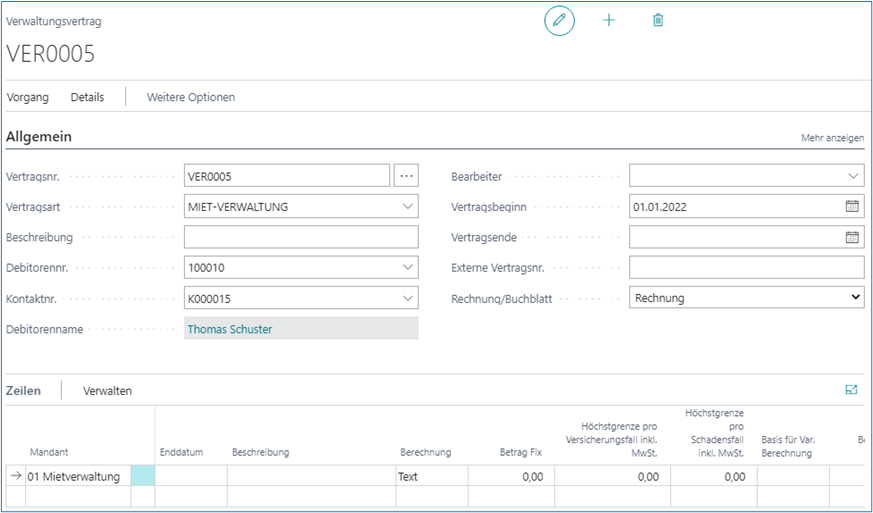This screenshot has width=873, height=513.
Task: Open the Bearbeiter dropdown
Action: [852, 176]
